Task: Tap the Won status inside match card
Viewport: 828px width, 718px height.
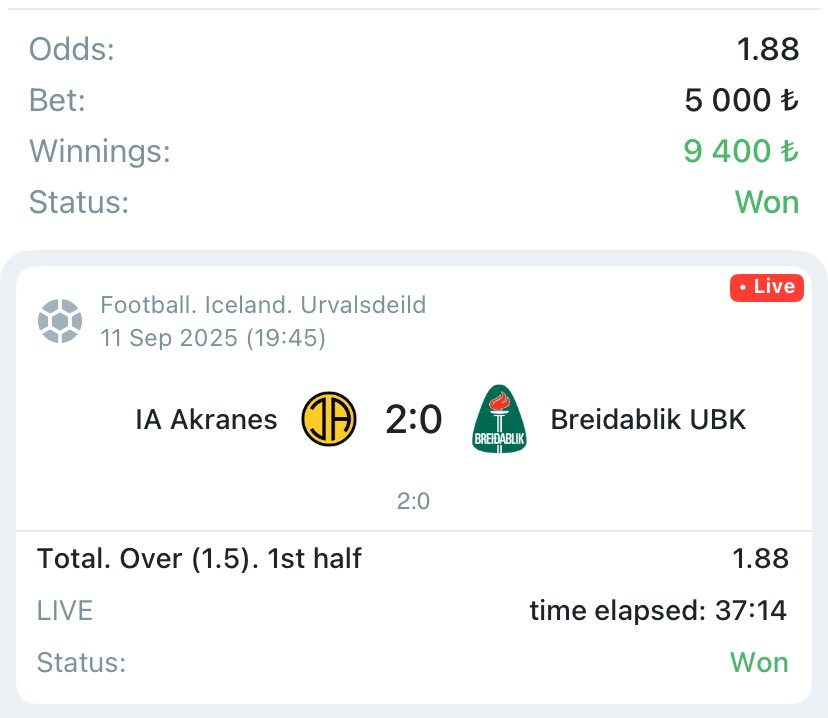Action: pyautogui.click(x=759, y=662)
